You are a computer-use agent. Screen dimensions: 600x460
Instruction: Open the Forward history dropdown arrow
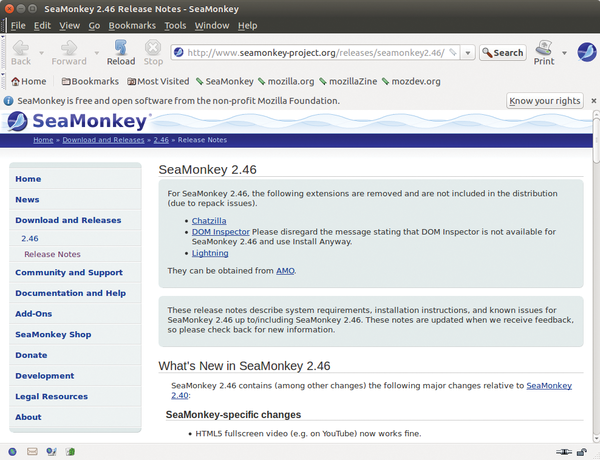(x=96, y=53)
